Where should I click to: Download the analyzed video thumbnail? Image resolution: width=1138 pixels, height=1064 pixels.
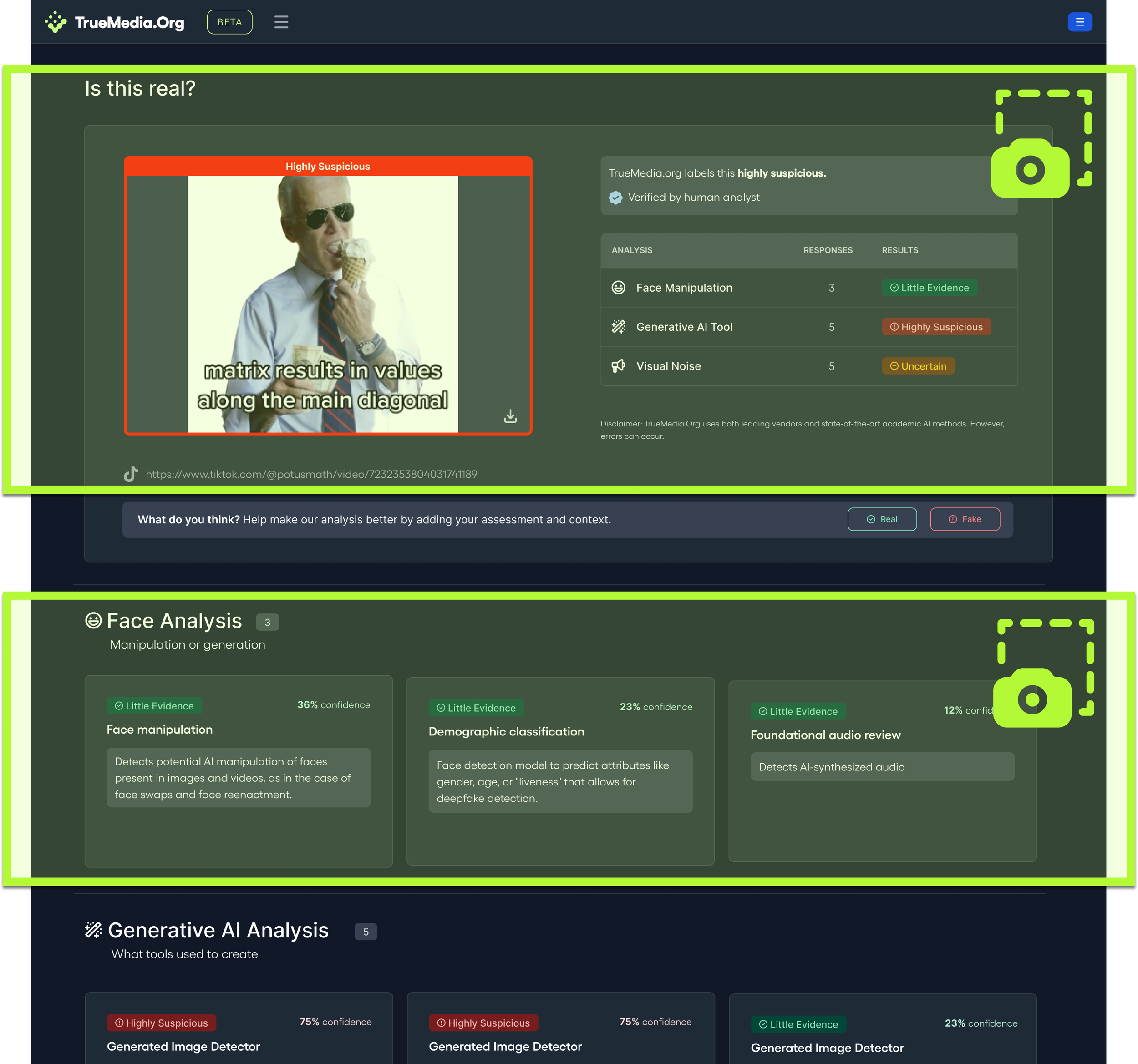click(x=510, y=416)
